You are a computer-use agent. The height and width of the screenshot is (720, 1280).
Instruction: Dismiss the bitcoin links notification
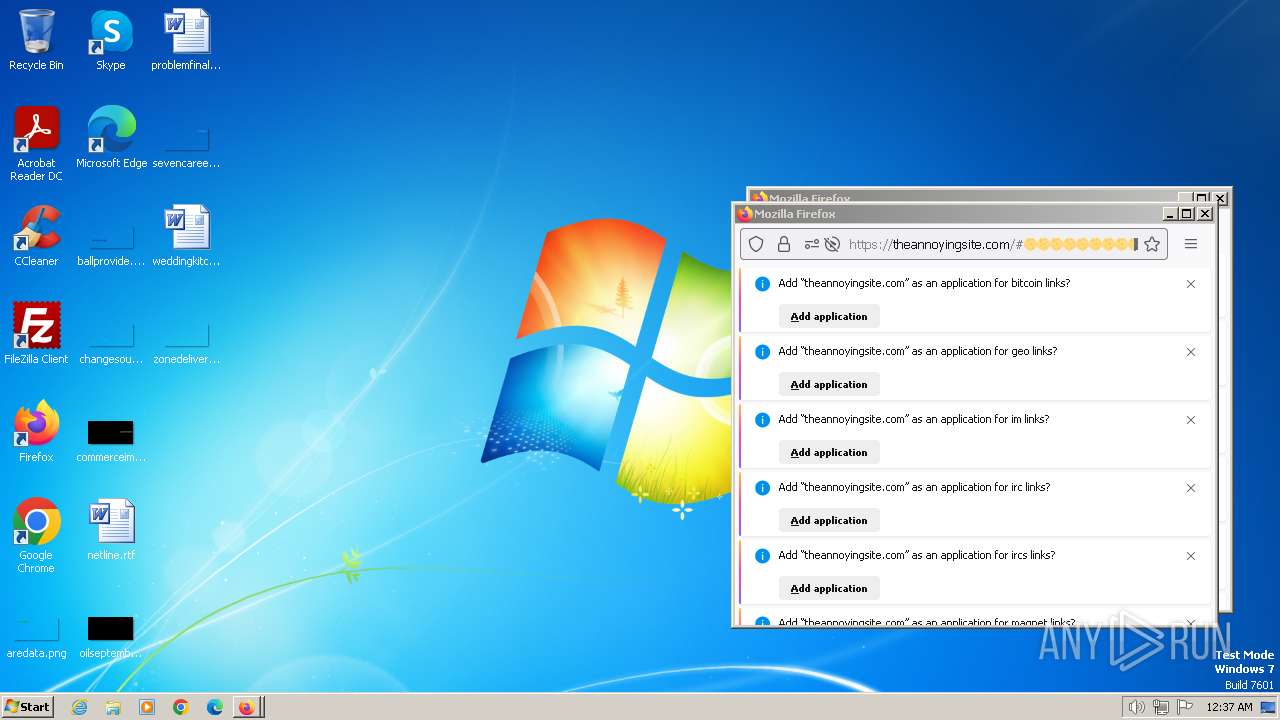coord(1191,284)
